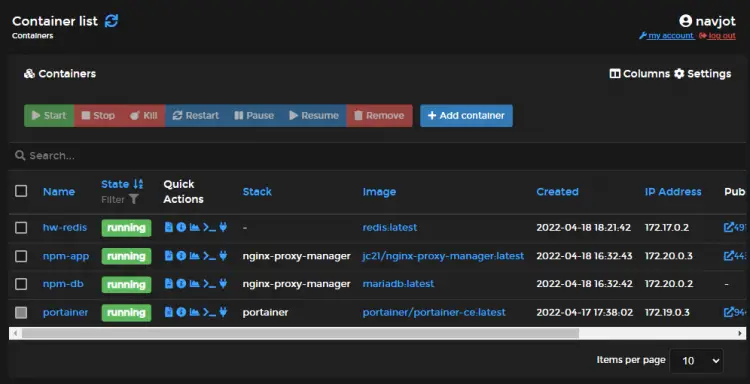Click attach plug icon for hw-redis
This screenshot has width=750, height=384.
pyautogui.click(x=223, y=227)
